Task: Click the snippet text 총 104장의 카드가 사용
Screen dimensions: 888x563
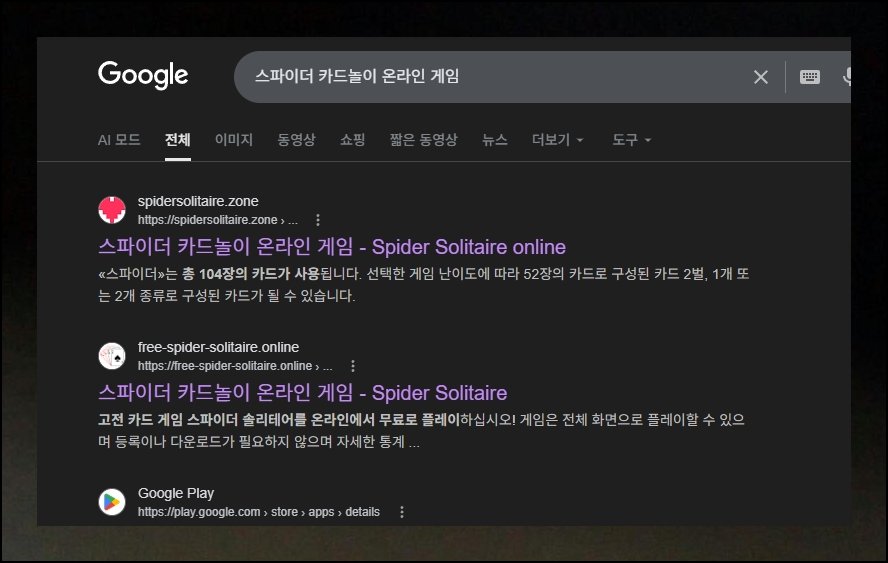Action: [x=251, y=274]
